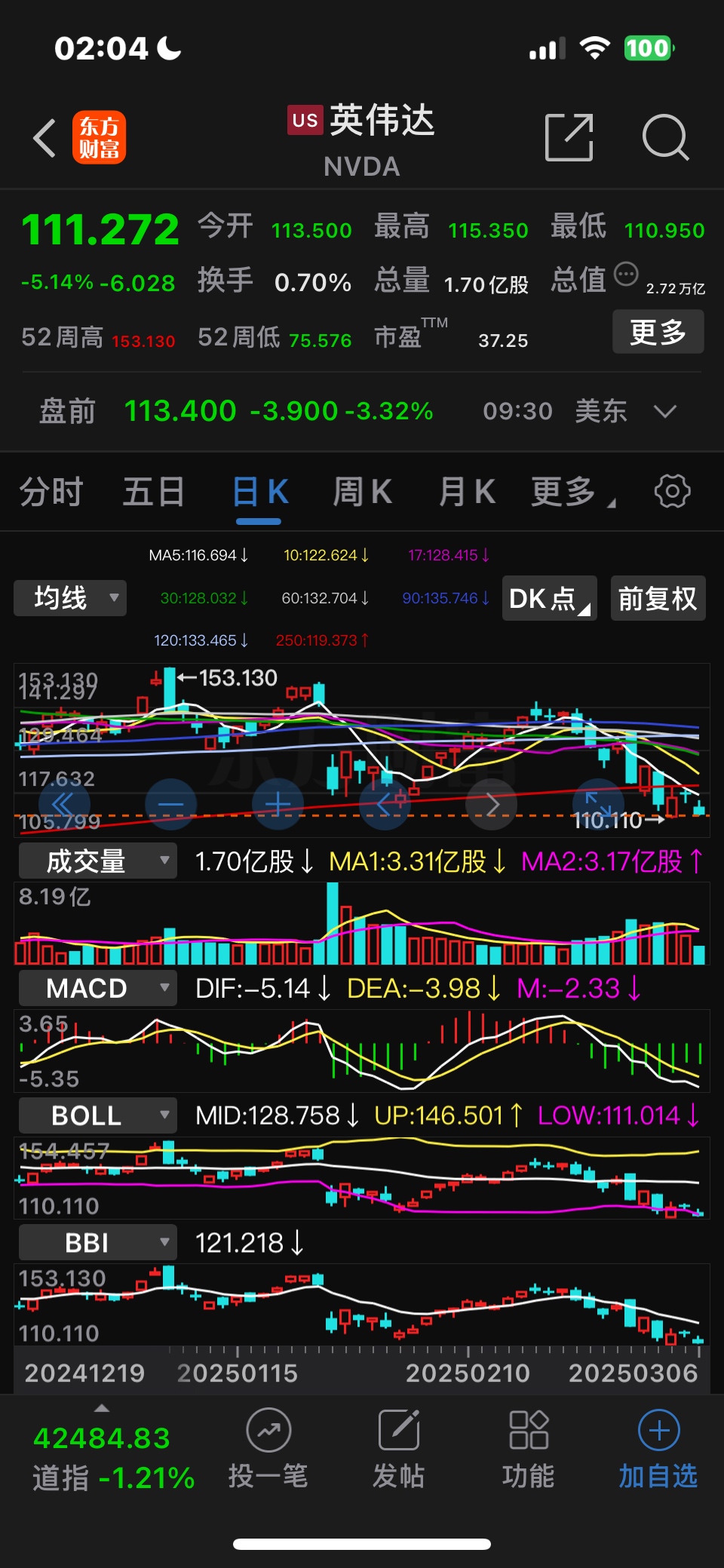Expand the index bar up arrow
This screenshot has height=1568, width=724.
tap(102, 1408)
